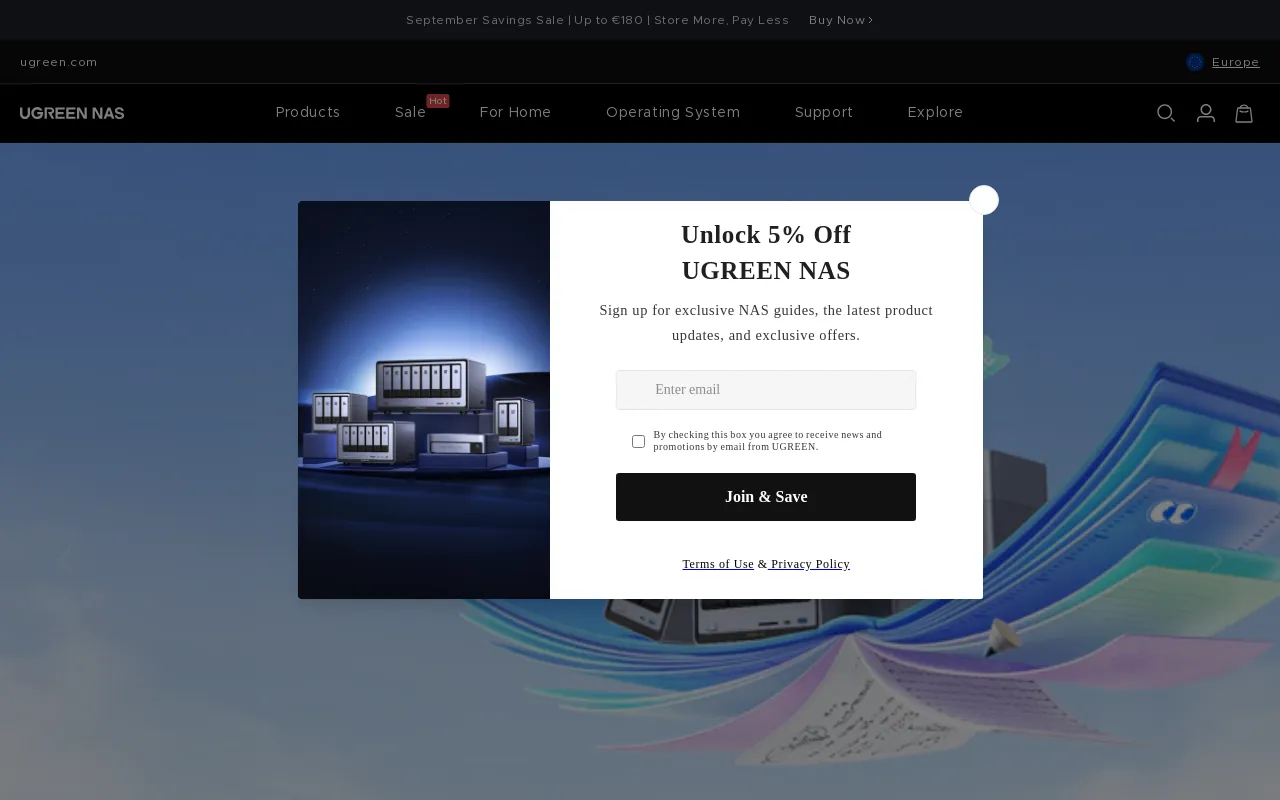Open the Terms of Use link
Image resolution: width=1280 pixels, height=800 pixels.
click(x=718, y=564)
